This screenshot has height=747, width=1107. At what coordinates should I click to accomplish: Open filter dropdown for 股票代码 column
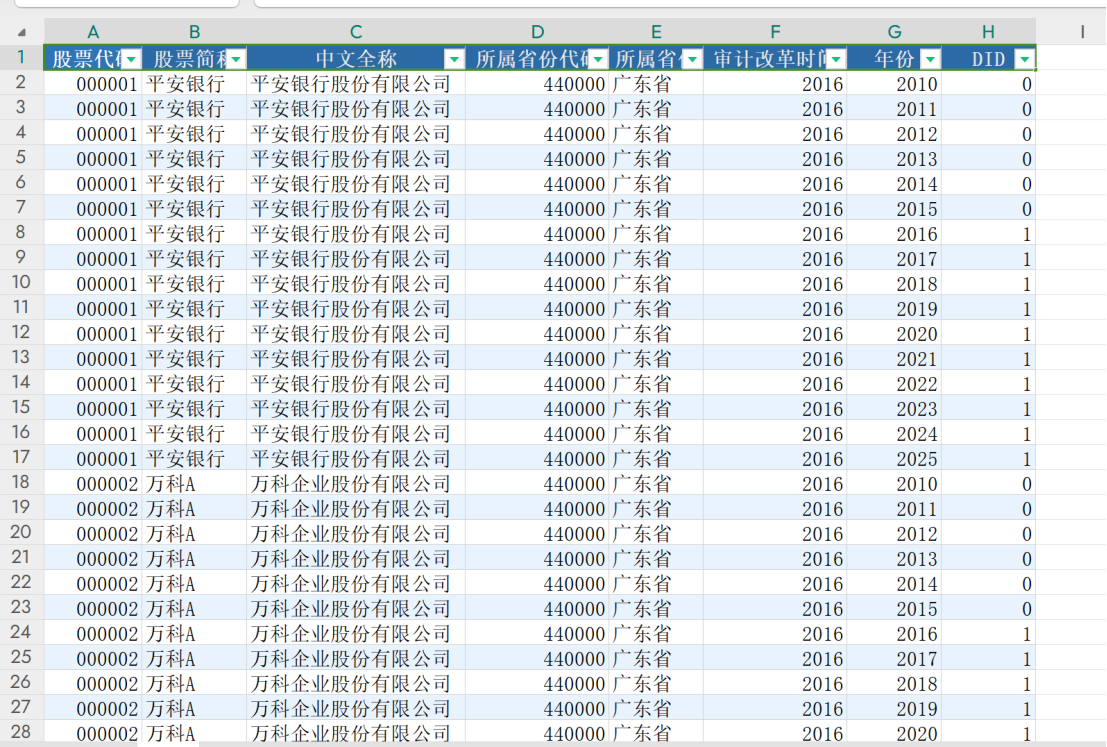point(131,59)
